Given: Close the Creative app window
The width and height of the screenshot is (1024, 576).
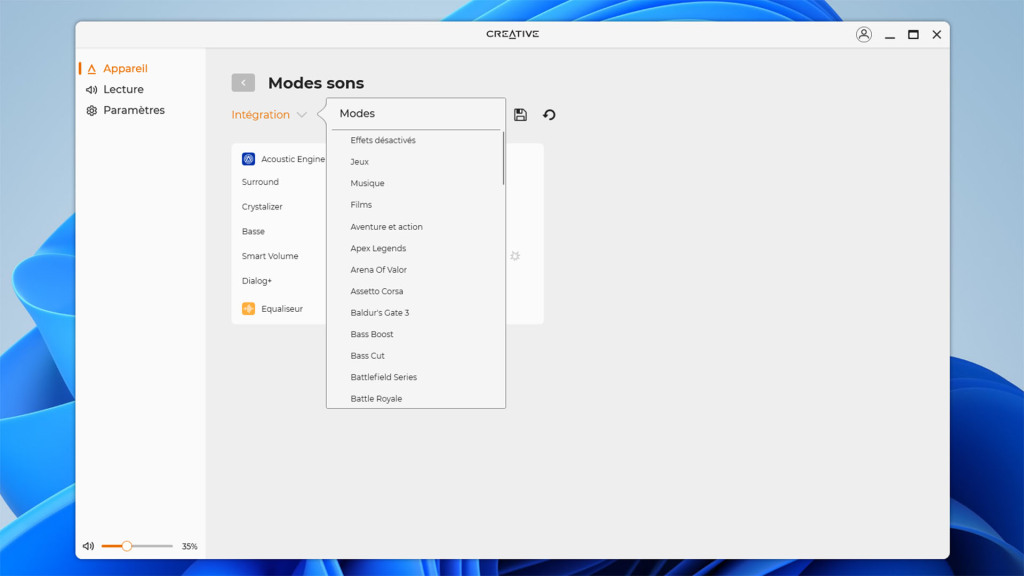Looking at the screenshot, I should [936, 35].
